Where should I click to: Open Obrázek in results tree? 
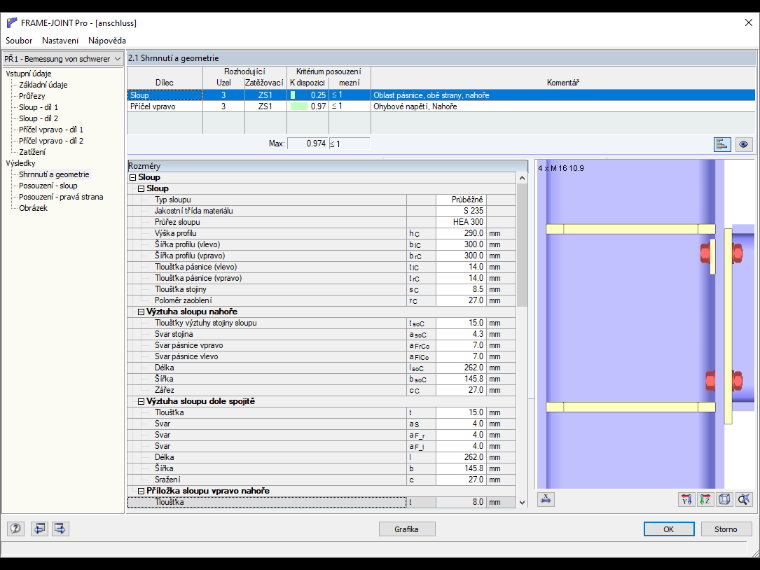click(33, 208)
